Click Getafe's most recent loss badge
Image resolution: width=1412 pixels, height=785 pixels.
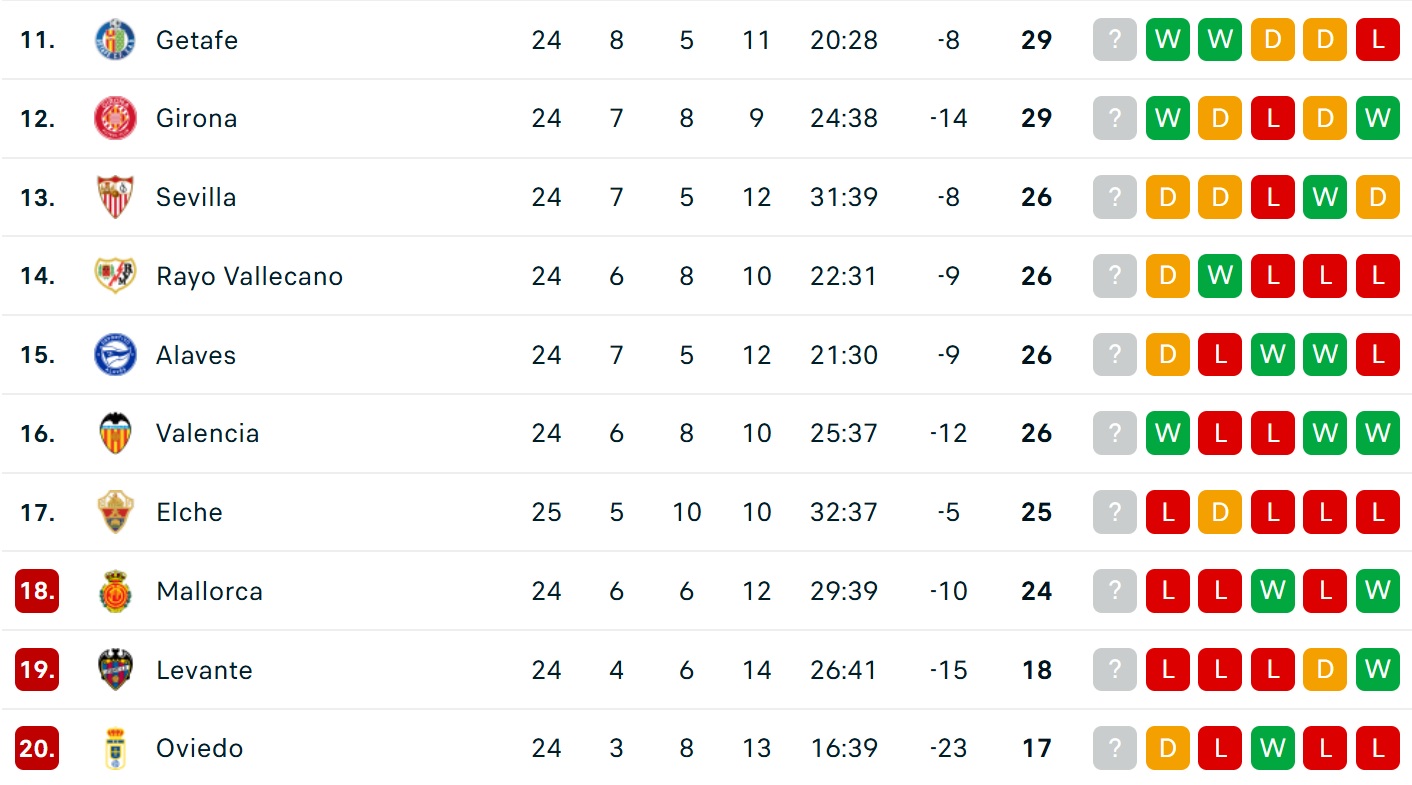tap(1377, 40)
